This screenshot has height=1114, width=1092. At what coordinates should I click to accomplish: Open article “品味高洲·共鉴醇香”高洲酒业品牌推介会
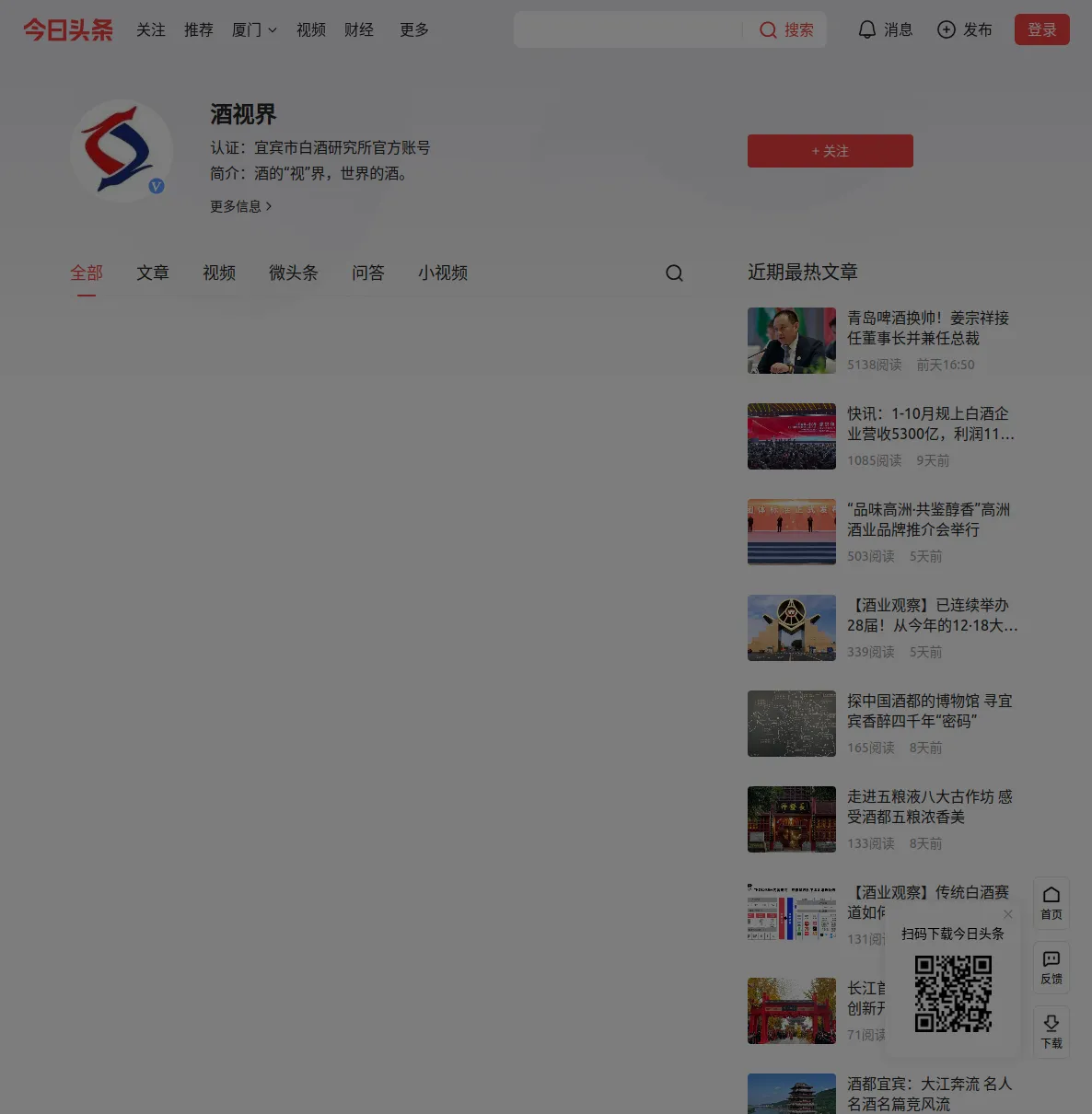929,519
